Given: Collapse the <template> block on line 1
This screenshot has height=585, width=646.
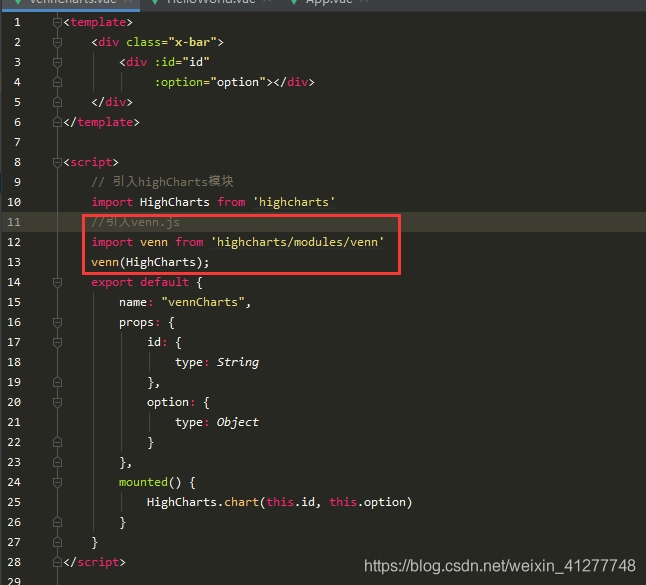Looking at the screenshot, I should click(58, 22).
